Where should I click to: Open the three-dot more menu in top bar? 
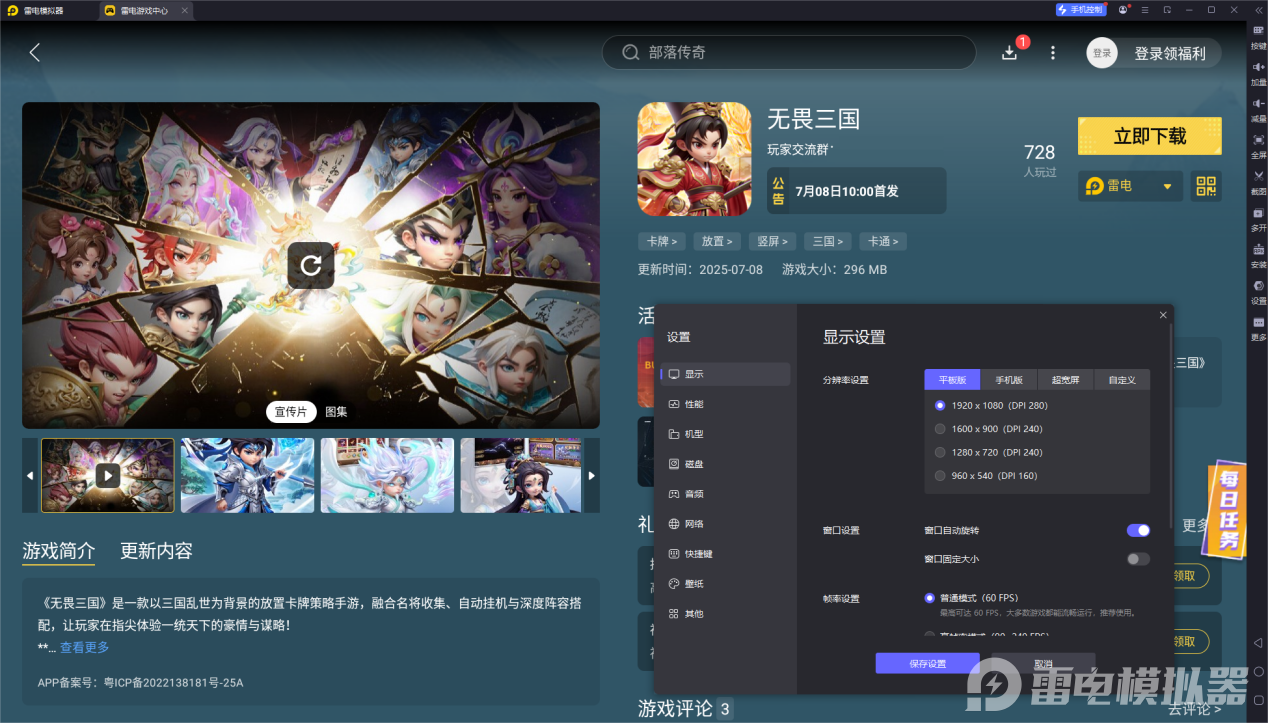coord(1052,51)
